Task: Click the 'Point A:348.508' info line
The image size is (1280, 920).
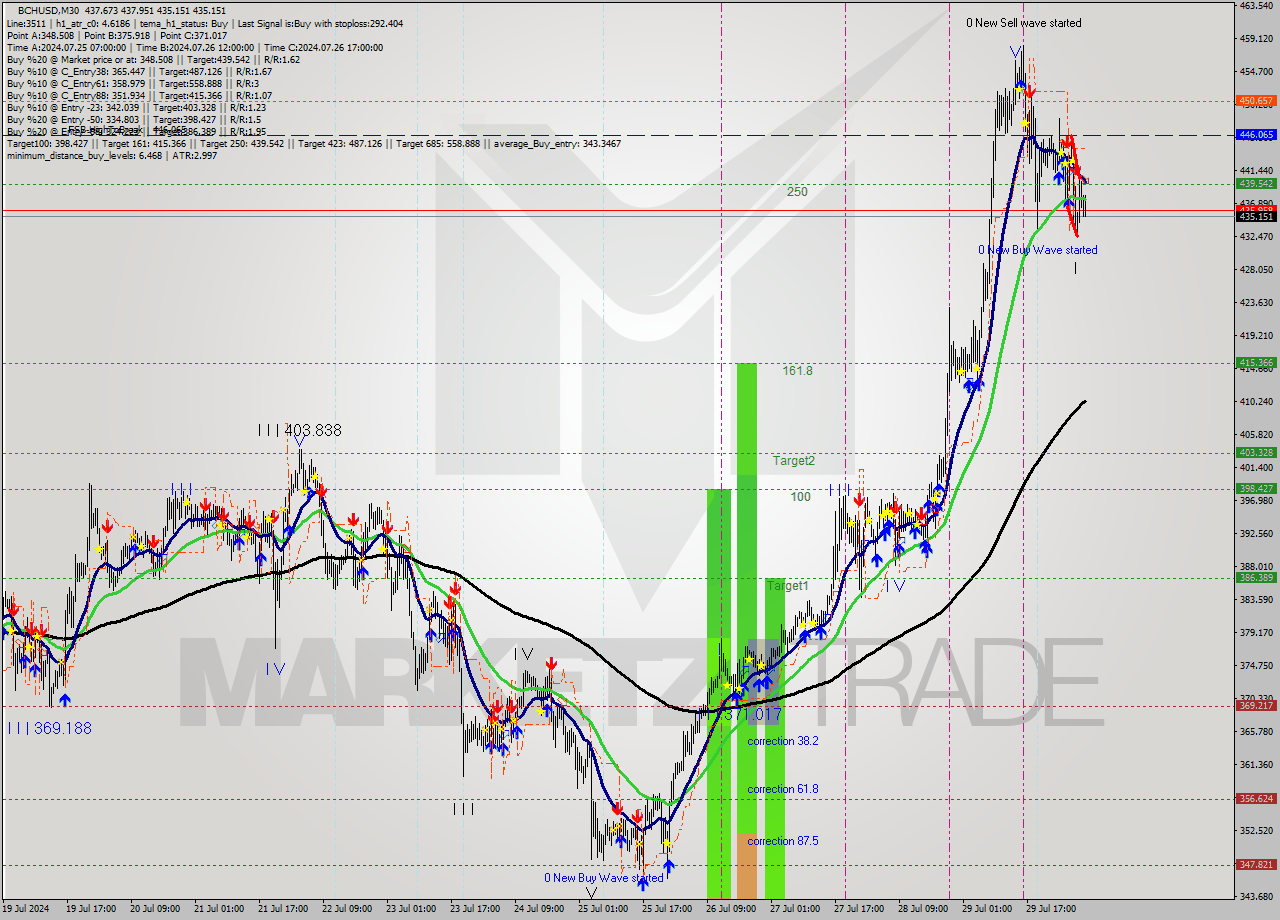Action: 39,35
